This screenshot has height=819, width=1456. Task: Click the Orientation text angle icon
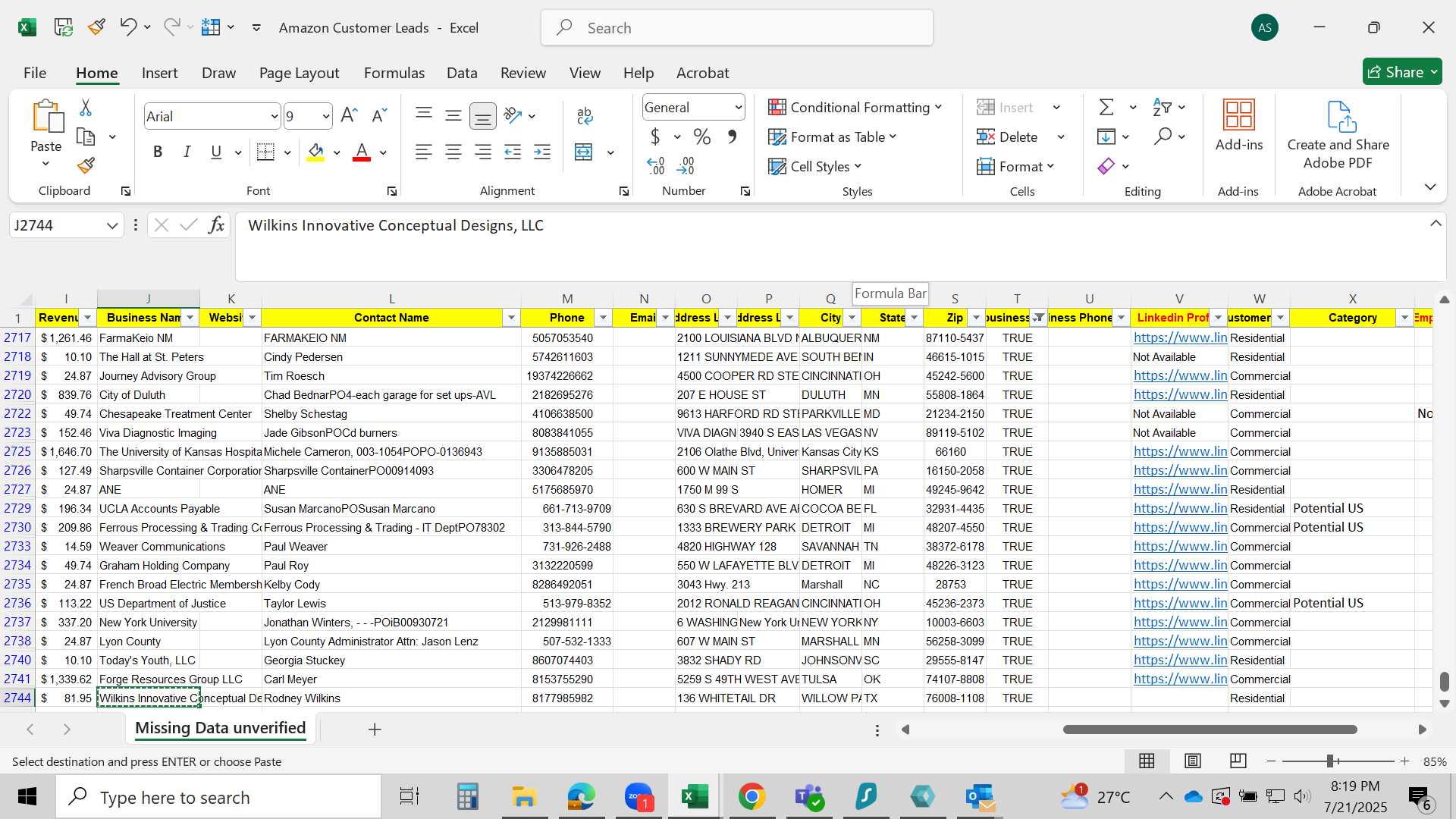pyautogui.click(x=513, y=116)
